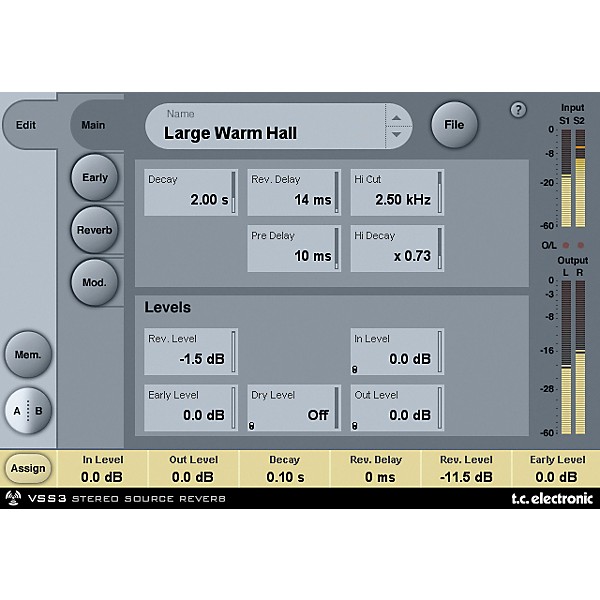Click the lock icon on Out Level
The height and width of the screenshot is (600, 600).
click(x=356, y=425)
